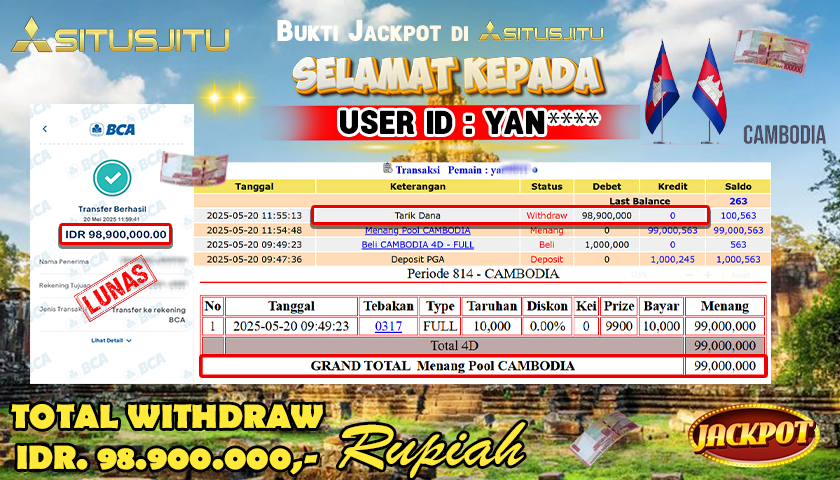
Task: Tap the back arrow in BCA receipt
Action: tap(44, 129)
